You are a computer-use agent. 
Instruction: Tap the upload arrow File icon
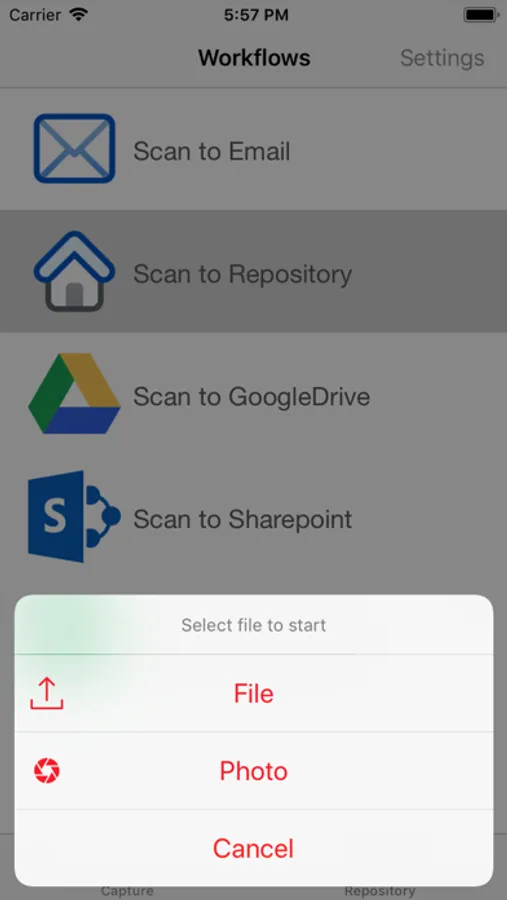47,693
